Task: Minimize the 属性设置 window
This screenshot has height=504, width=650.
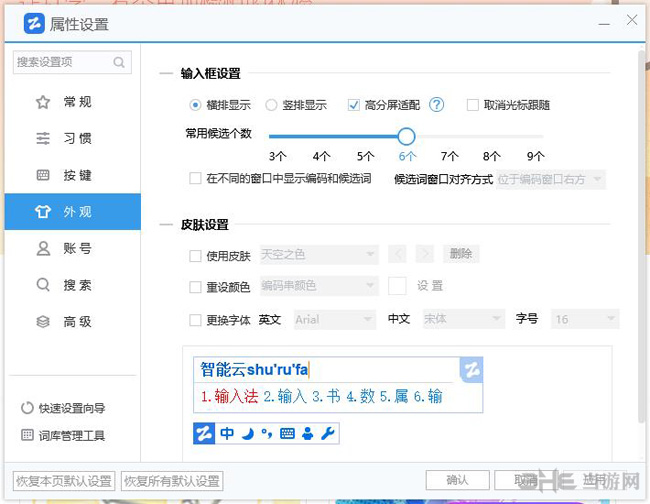Action: coord(604,24)
